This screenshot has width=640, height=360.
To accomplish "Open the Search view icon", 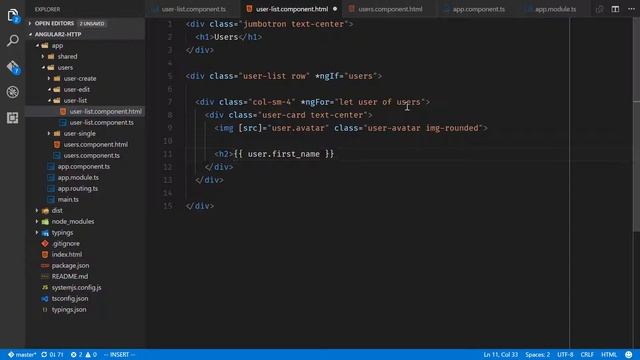I will pyautogui.click(x=13, y=40).
